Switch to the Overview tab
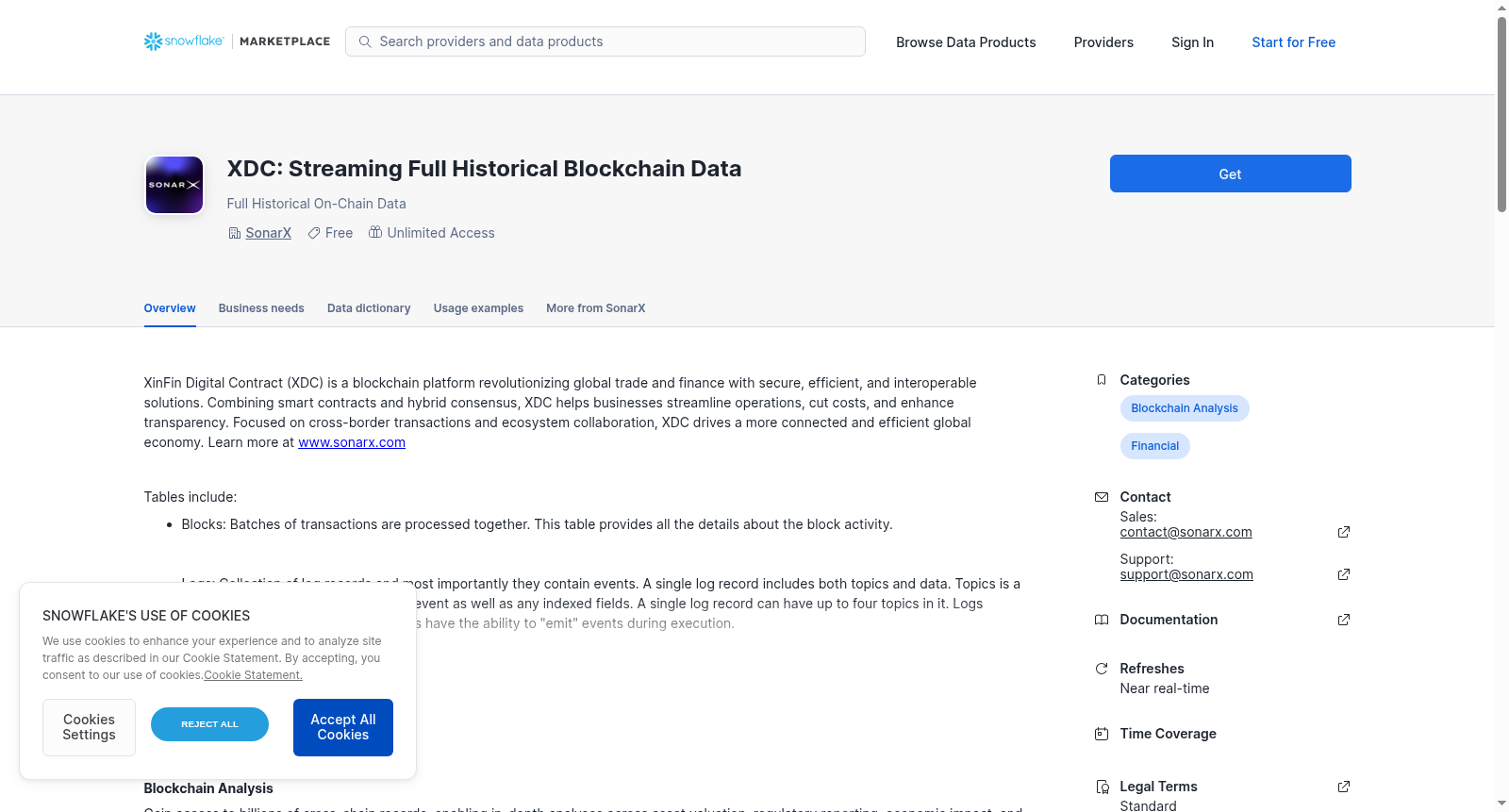The image size is (1509, 812). click(170, 308)
